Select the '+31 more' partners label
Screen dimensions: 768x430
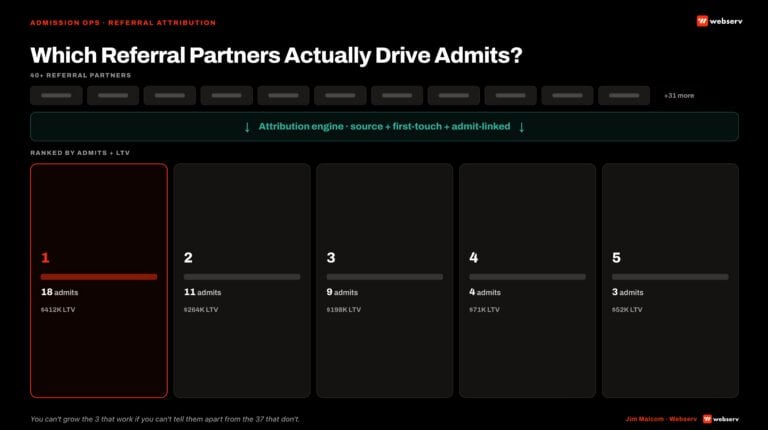click(x=679, y=96)
